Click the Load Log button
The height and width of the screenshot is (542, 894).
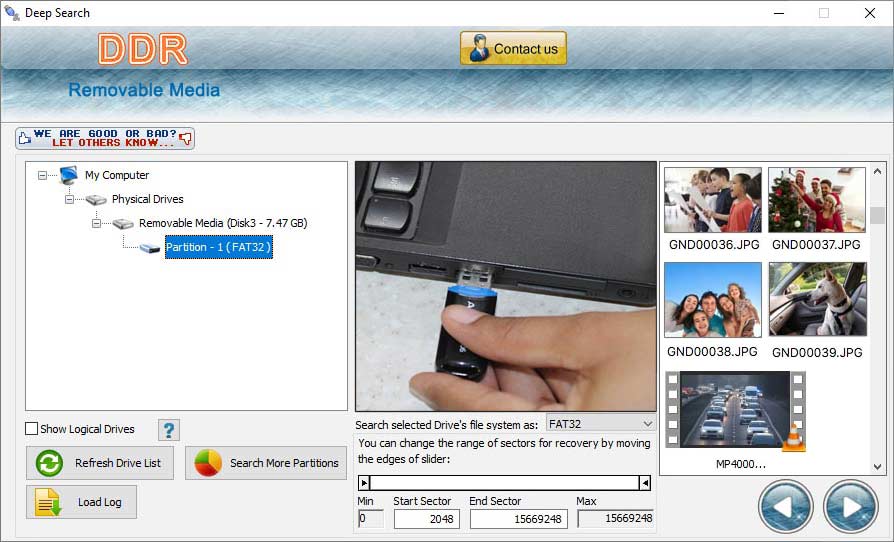82,502
